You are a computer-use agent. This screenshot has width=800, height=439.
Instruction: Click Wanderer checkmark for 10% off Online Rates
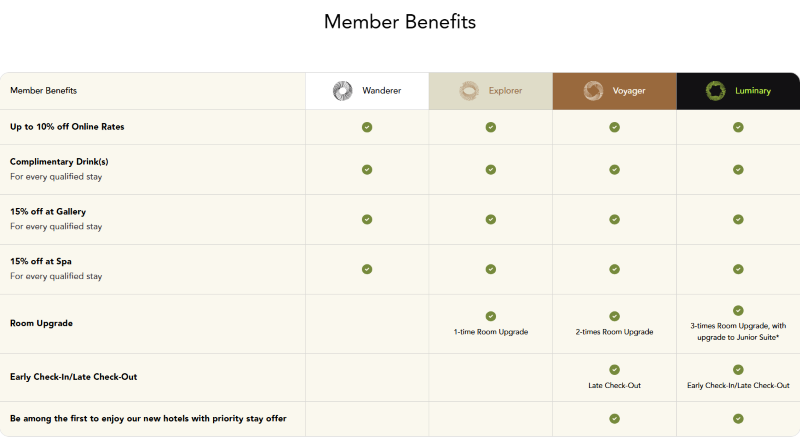[x=367, y=127]
